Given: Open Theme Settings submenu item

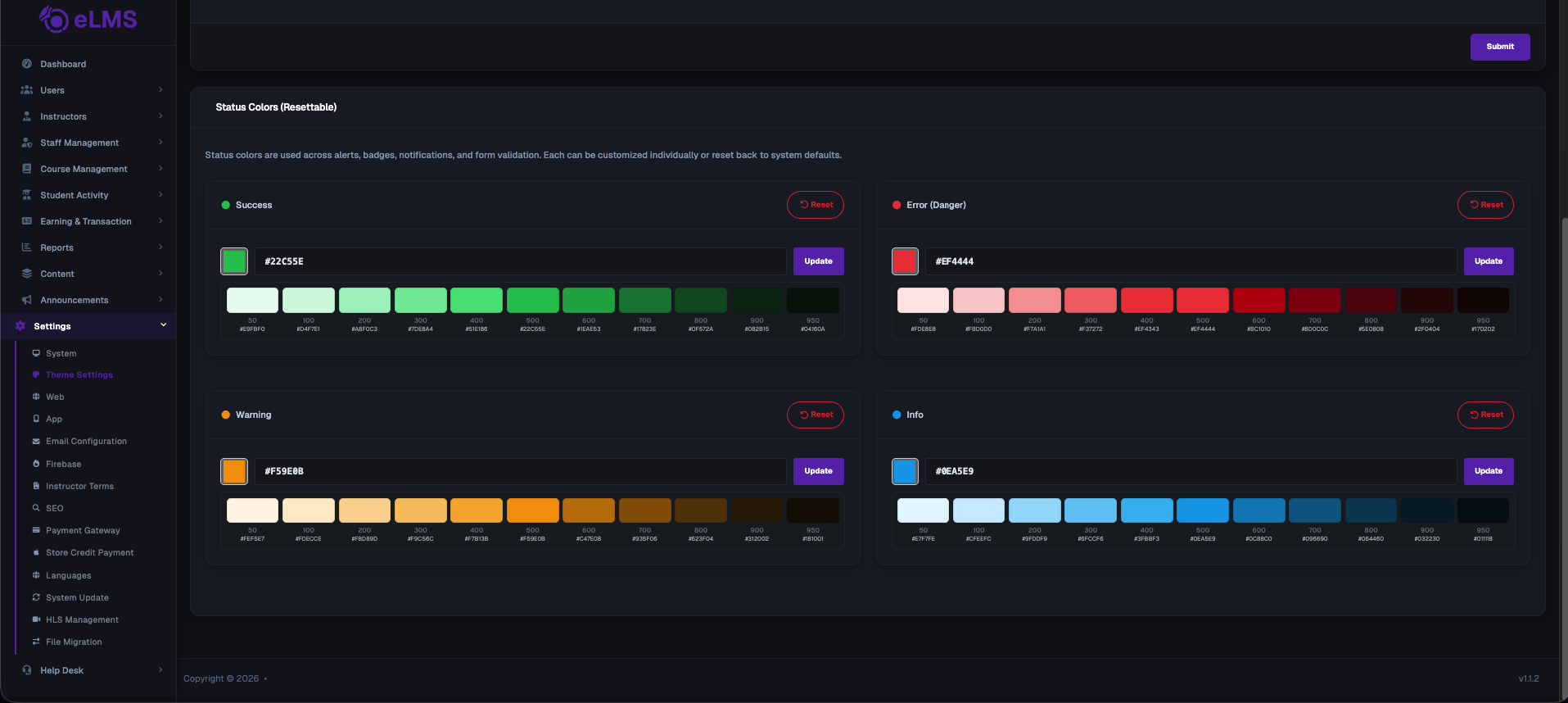Looking at the screenshot, I should pos(79,374).
